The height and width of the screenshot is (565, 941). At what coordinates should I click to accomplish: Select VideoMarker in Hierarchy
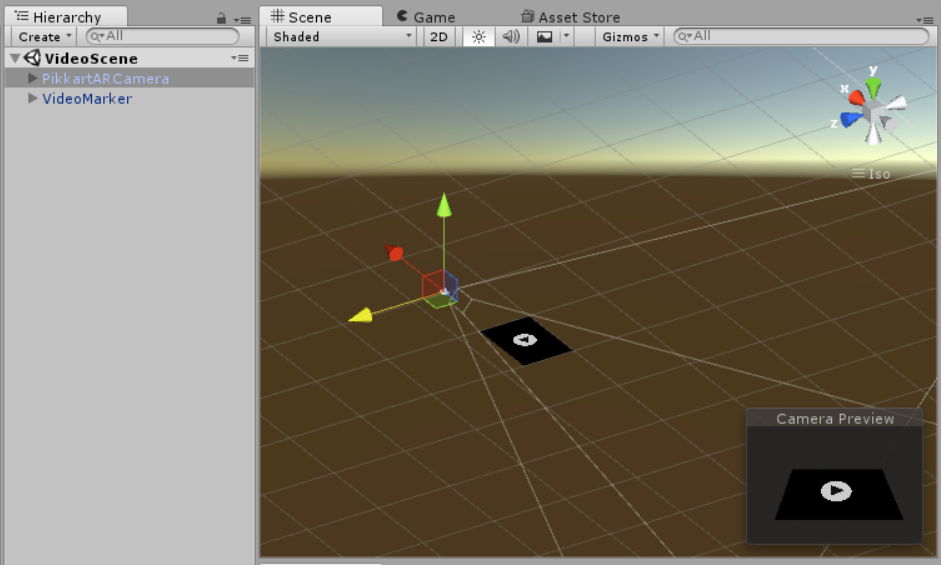point(87,98)
